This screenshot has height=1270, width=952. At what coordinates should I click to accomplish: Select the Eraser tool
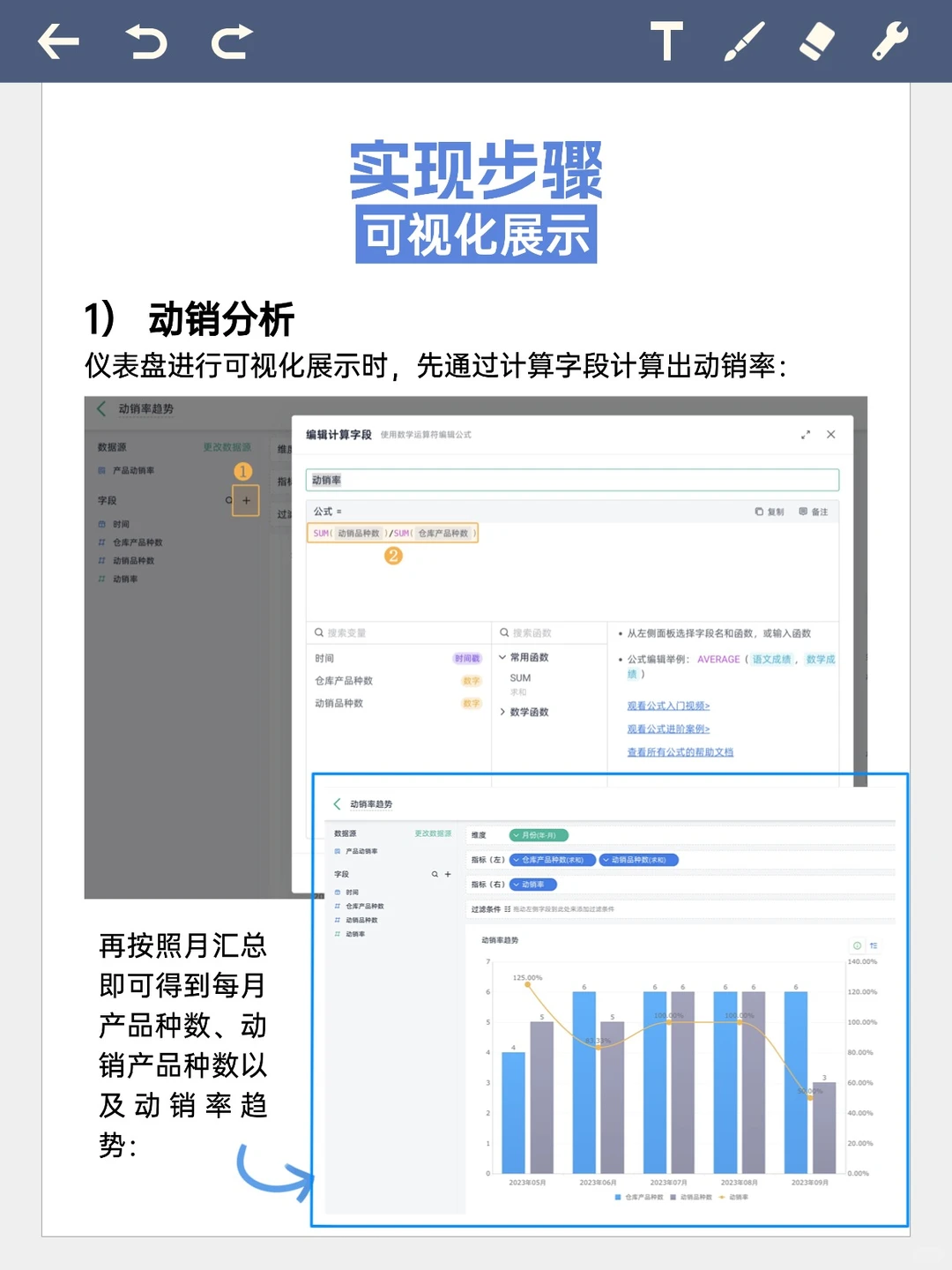[815, 41]
